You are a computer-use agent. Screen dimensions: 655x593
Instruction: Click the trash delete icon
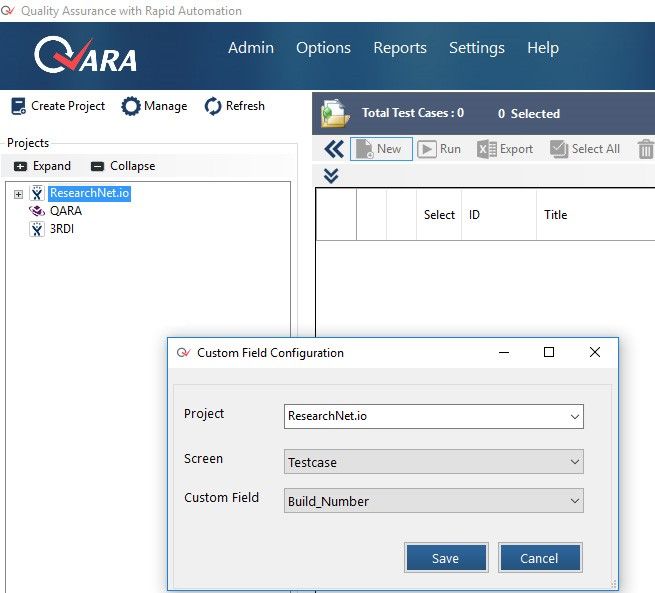(x=645, y=149)
